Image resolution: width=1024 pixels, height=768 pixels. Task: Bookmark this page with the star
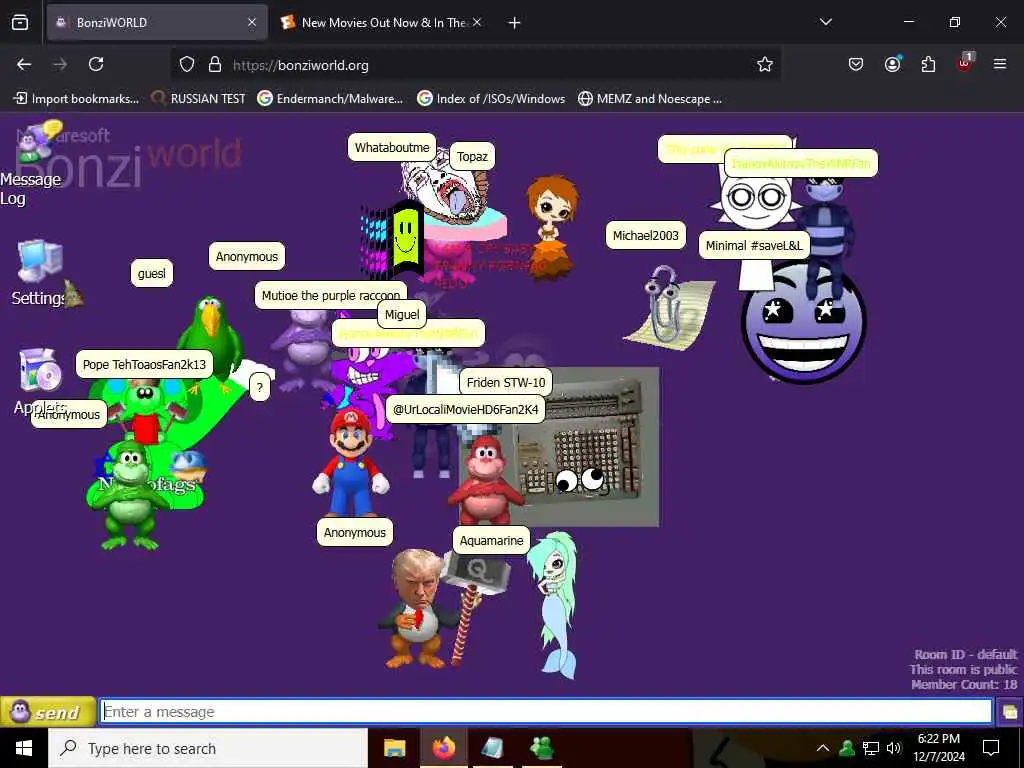[765, 64]
